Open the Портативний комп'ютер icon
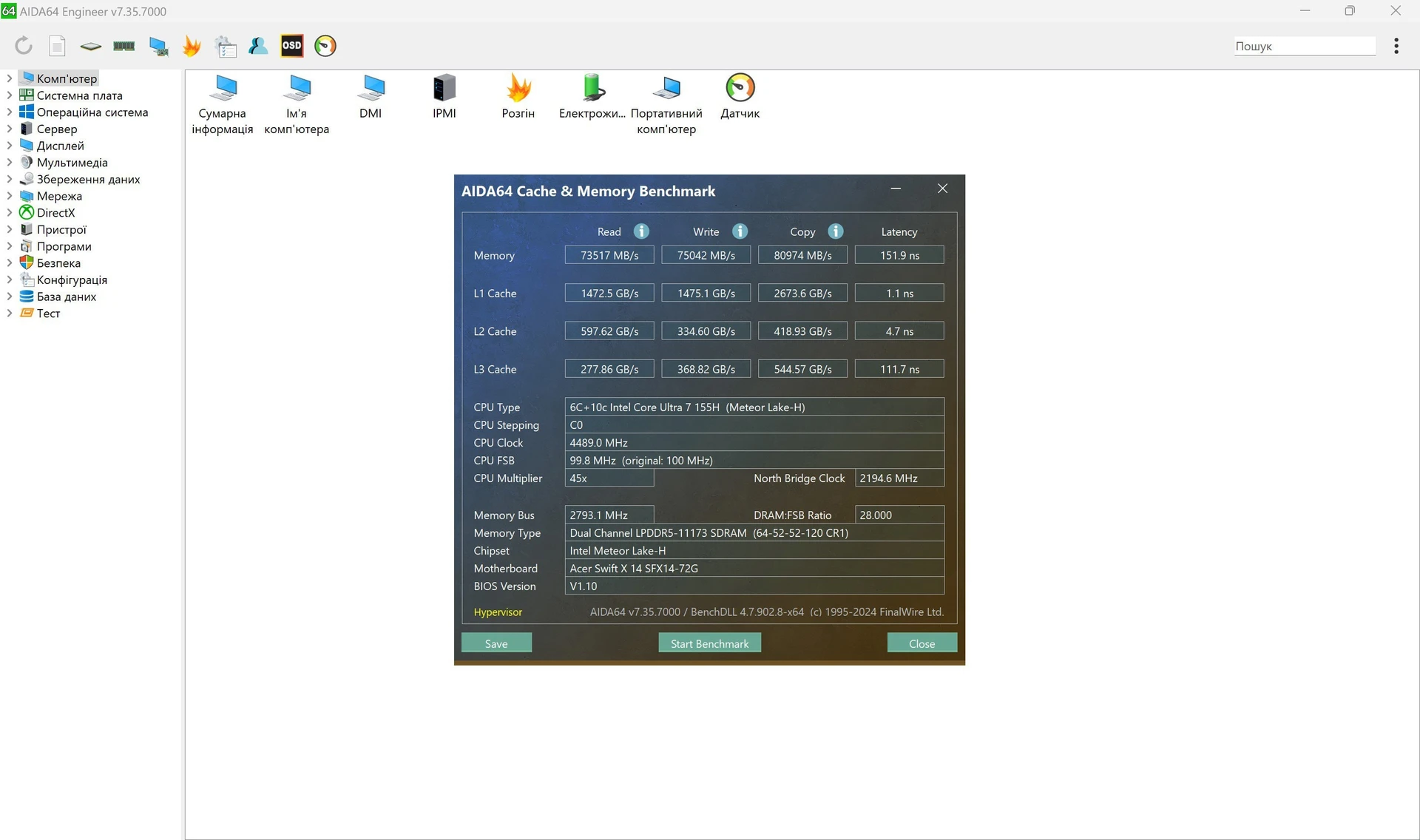 click(666, 104)
